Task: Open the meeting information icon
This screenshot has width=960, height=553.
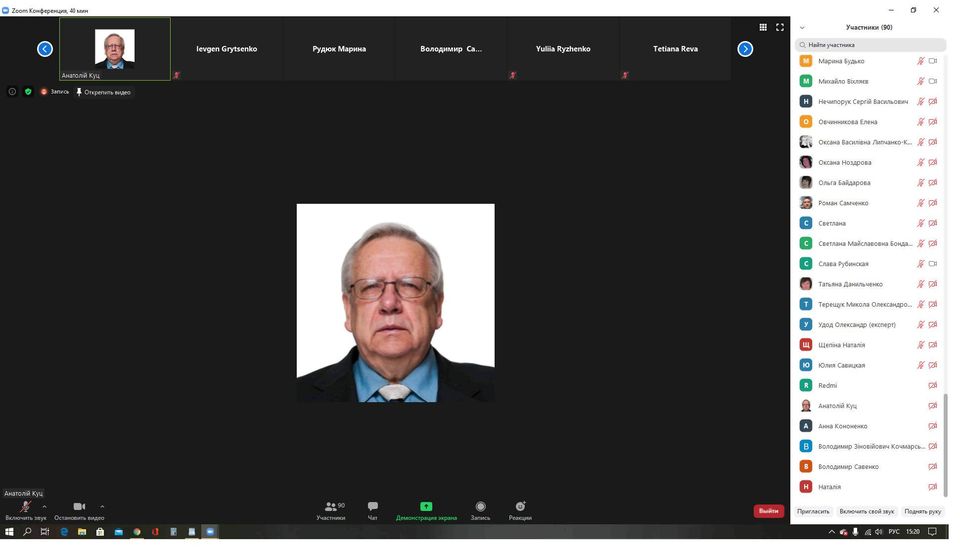Action: click(12, 91)
